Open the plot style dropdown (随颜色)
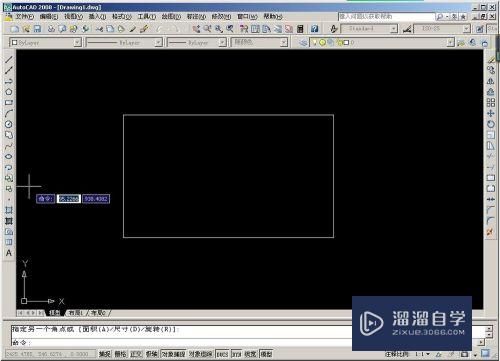Image resolution: width=500 pixels, height=361 pixels. tap(284, 43)
